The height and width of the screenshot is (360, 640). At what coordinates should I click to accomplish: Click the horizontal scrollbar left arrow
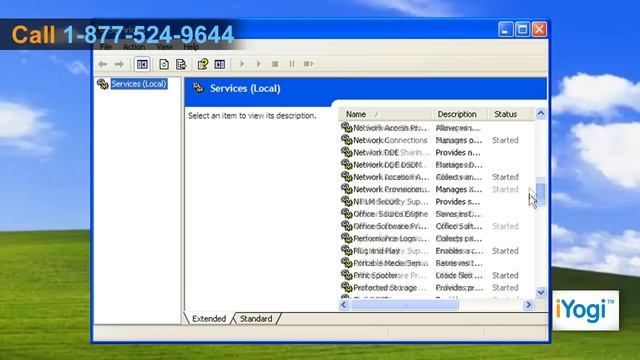point(344,305)
